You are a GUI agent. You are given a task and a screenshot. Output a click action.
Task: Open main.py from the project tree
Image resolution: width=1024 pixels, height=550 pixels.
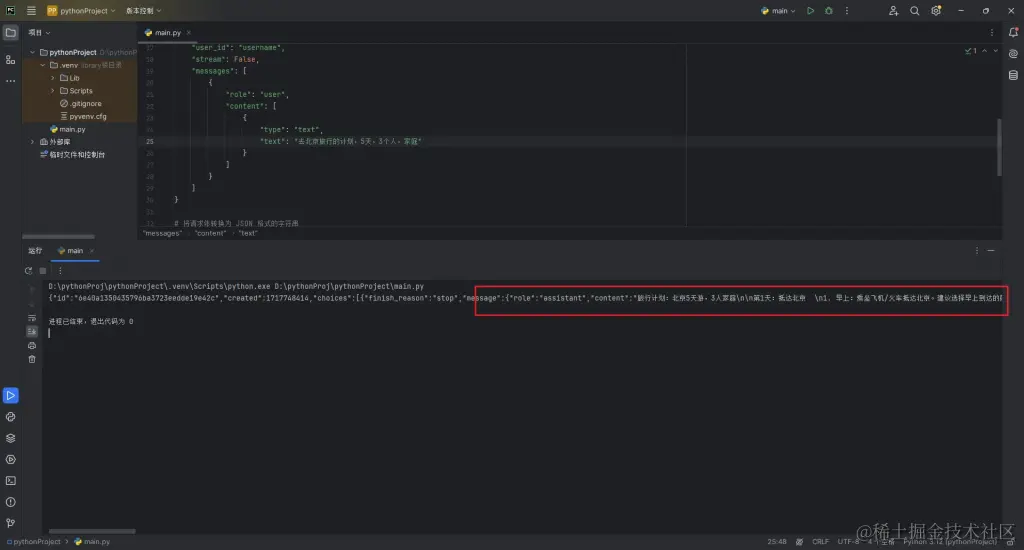67,129
